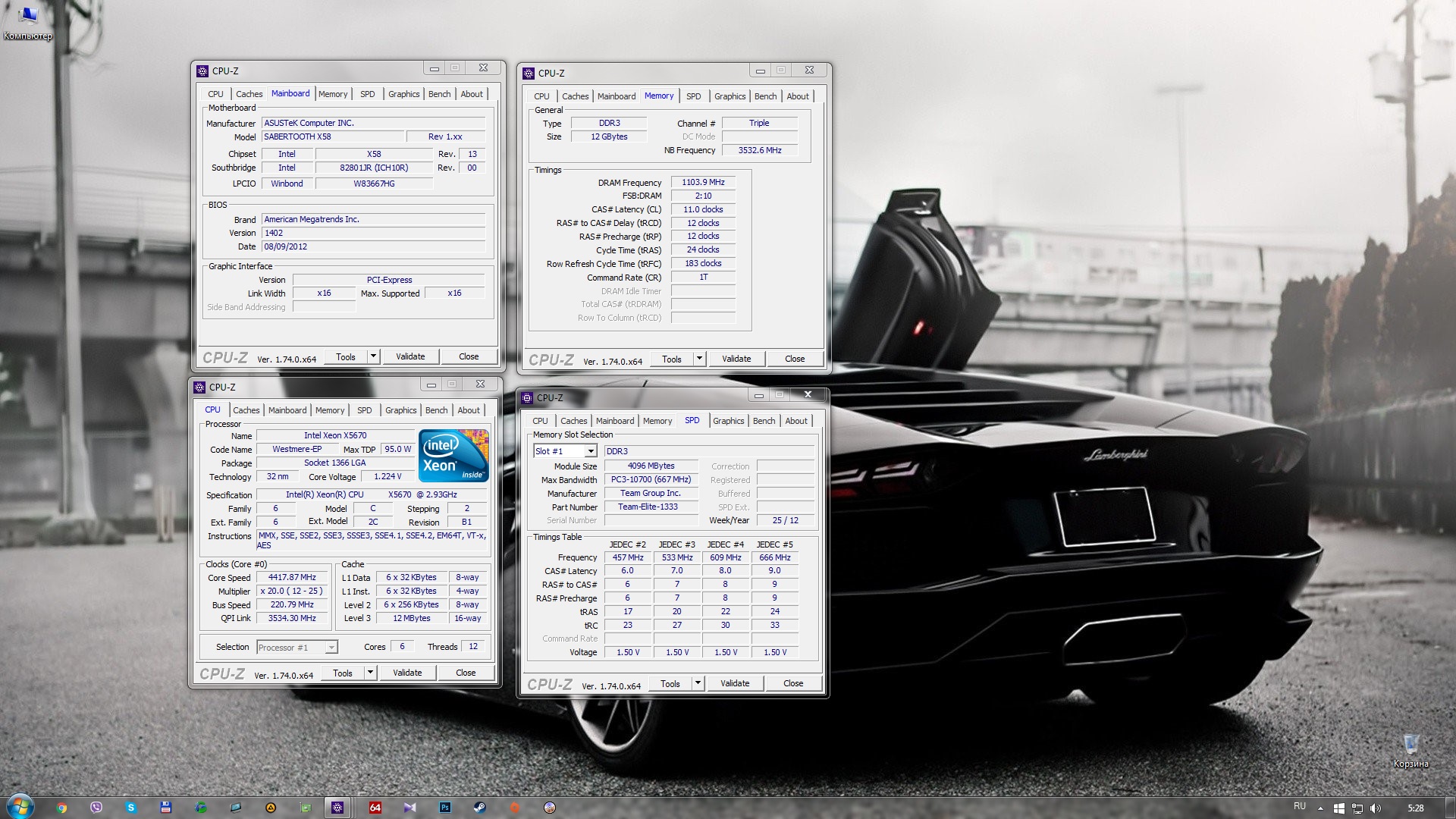The image size is (1456, 819).
Task: Open Viber from the taskbar
Action: (96, 808)
